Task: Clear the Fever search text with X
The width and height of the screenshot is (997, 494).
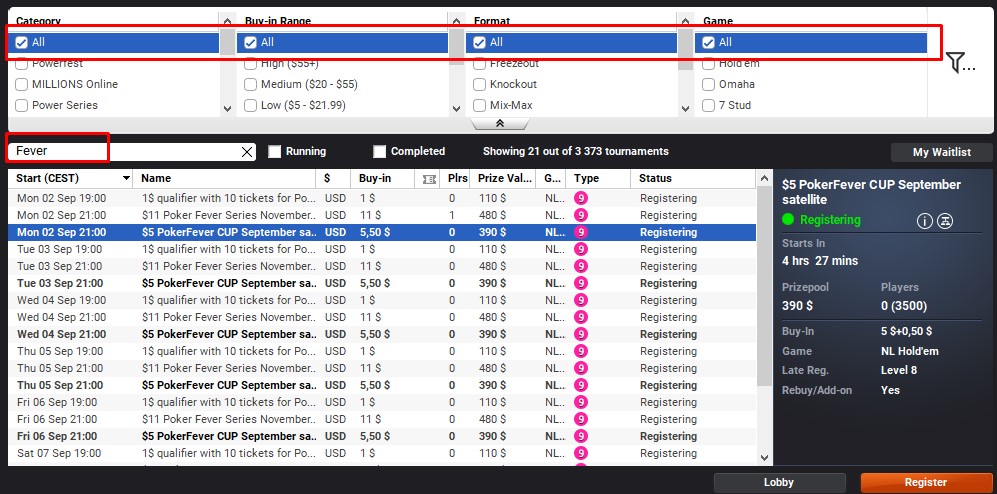Action: [247, 152]
